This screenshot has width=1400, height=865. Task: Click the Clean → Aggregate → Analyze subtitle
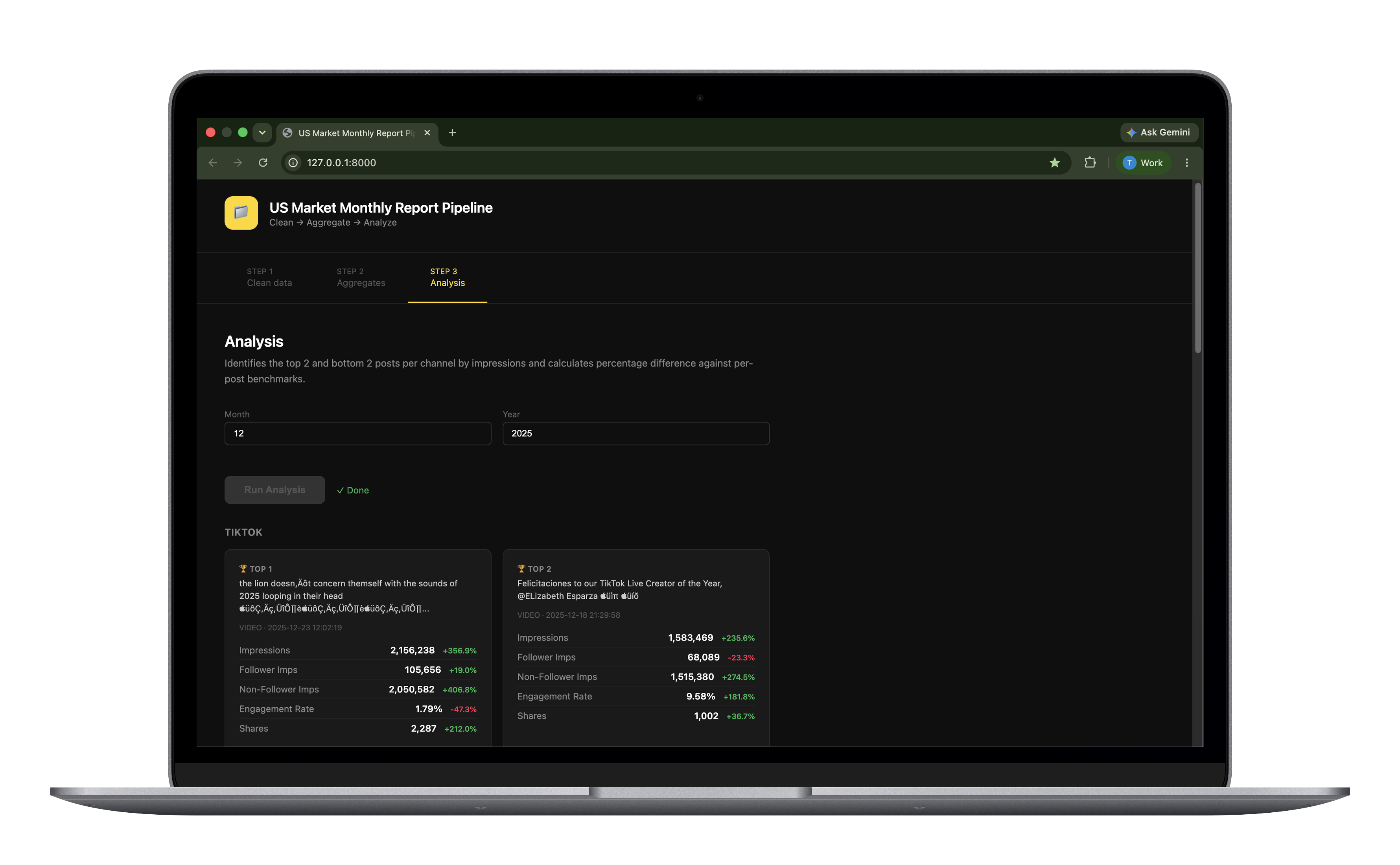coord(333,223)
